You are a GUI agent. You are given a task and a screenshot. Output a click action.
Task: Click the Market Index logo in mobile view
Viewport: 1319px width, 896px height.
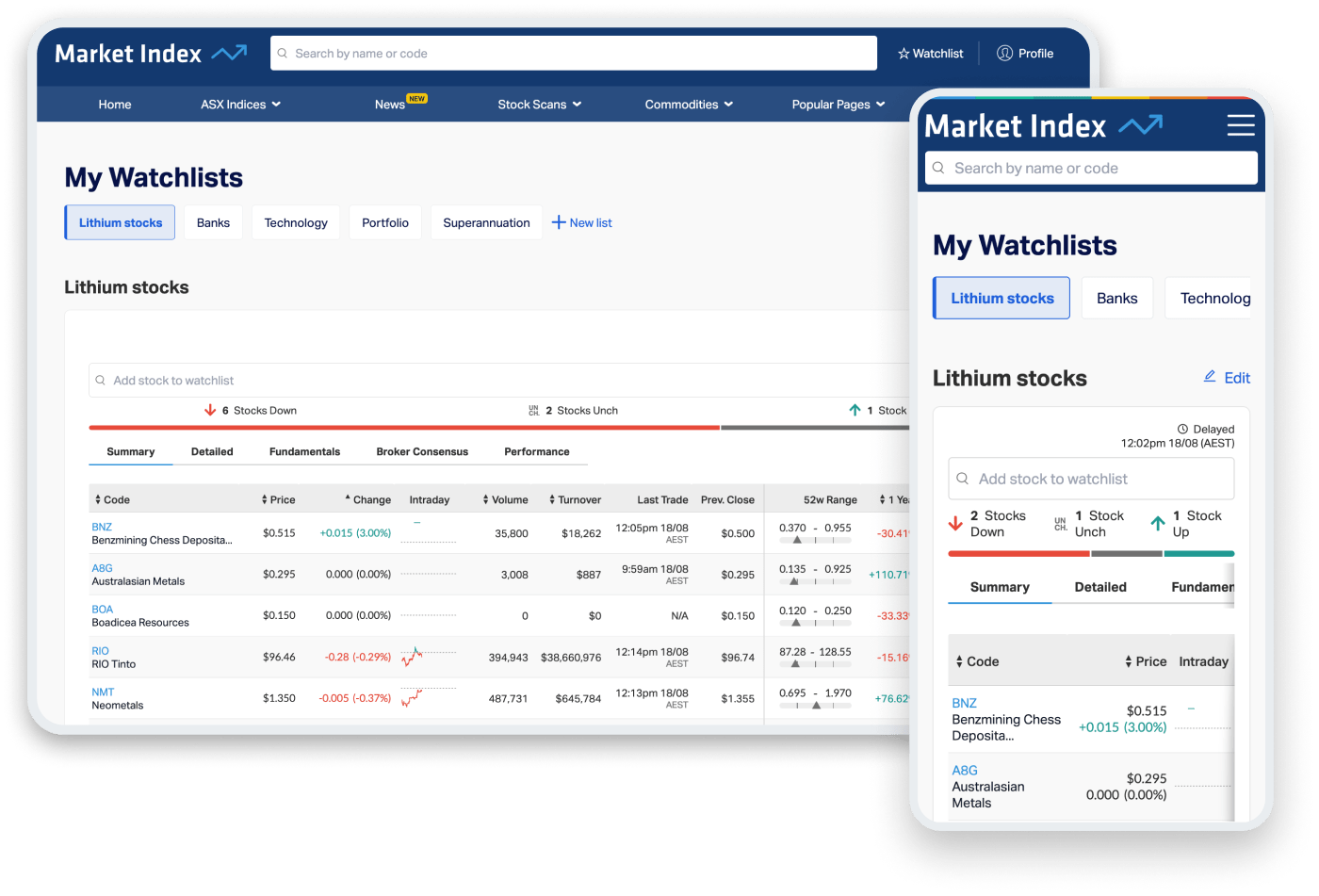point(1043,125)
